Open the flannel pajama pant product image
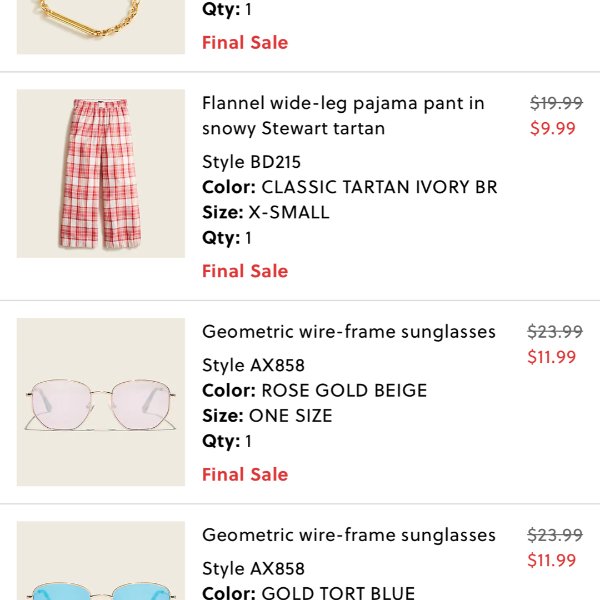This screenshot has height=600, width=600. coord(101,173)
